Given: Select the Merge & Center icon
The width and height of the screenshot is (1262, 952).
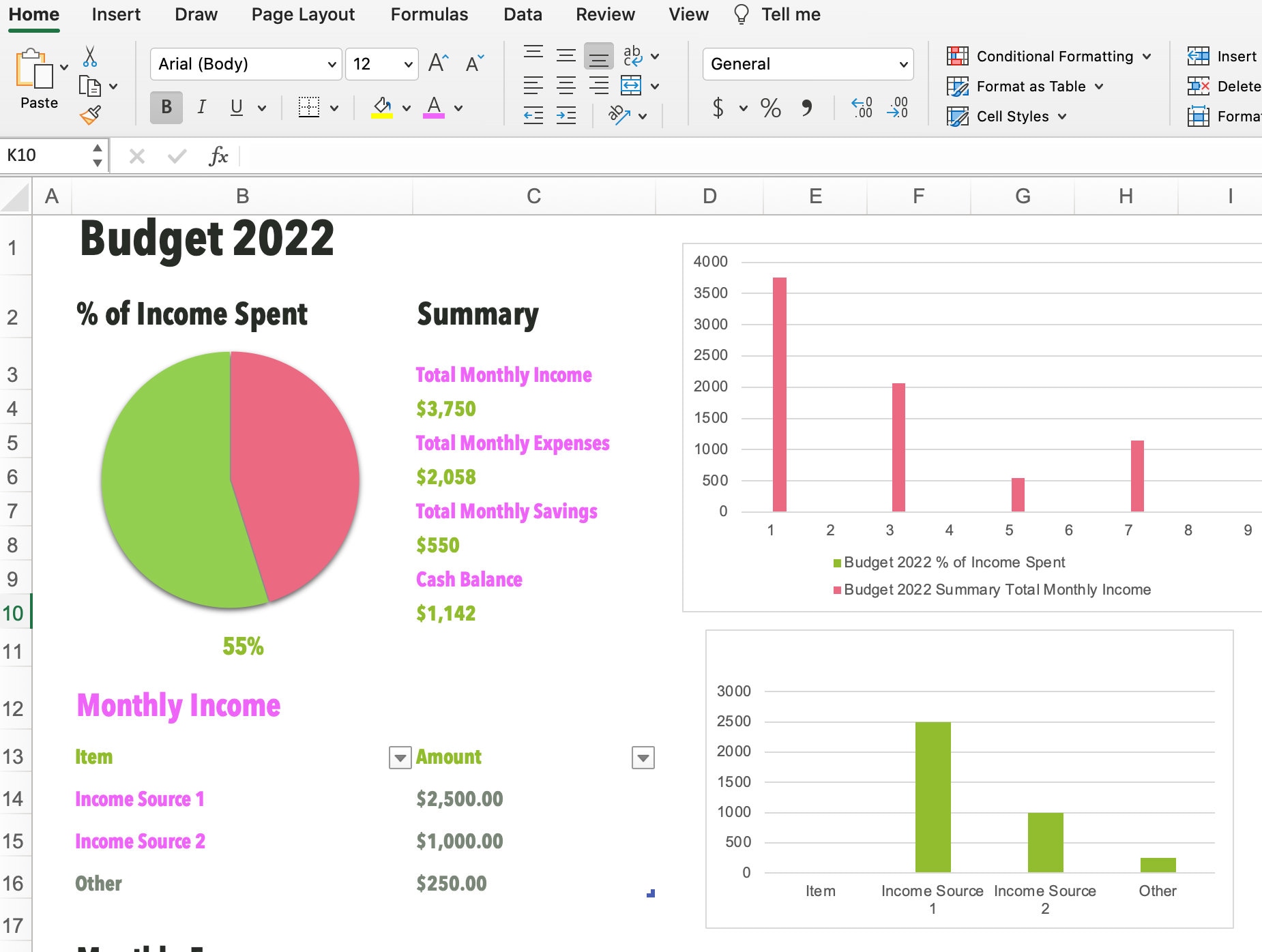Looking at the screenshot, I should pos(631,85).
